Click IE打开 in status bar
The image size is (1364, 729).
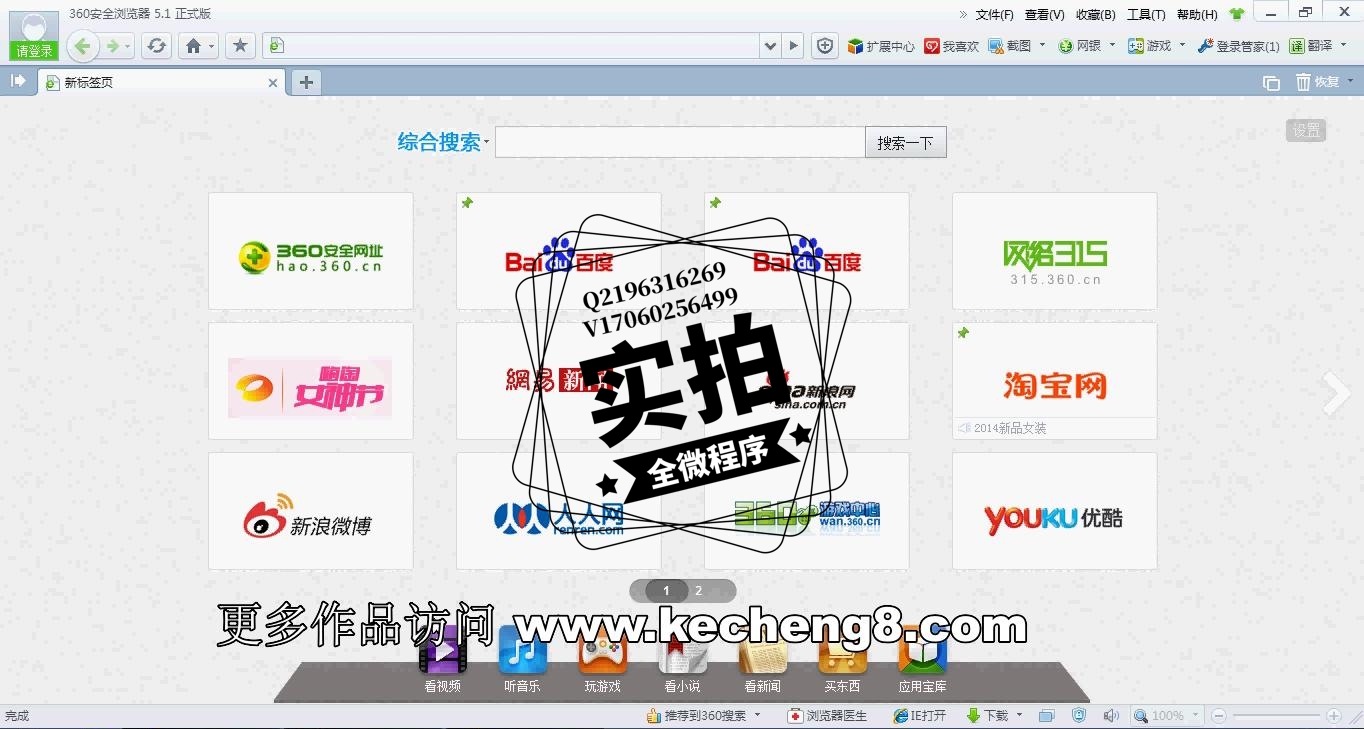pyautogui.click(x=919, y=716)
